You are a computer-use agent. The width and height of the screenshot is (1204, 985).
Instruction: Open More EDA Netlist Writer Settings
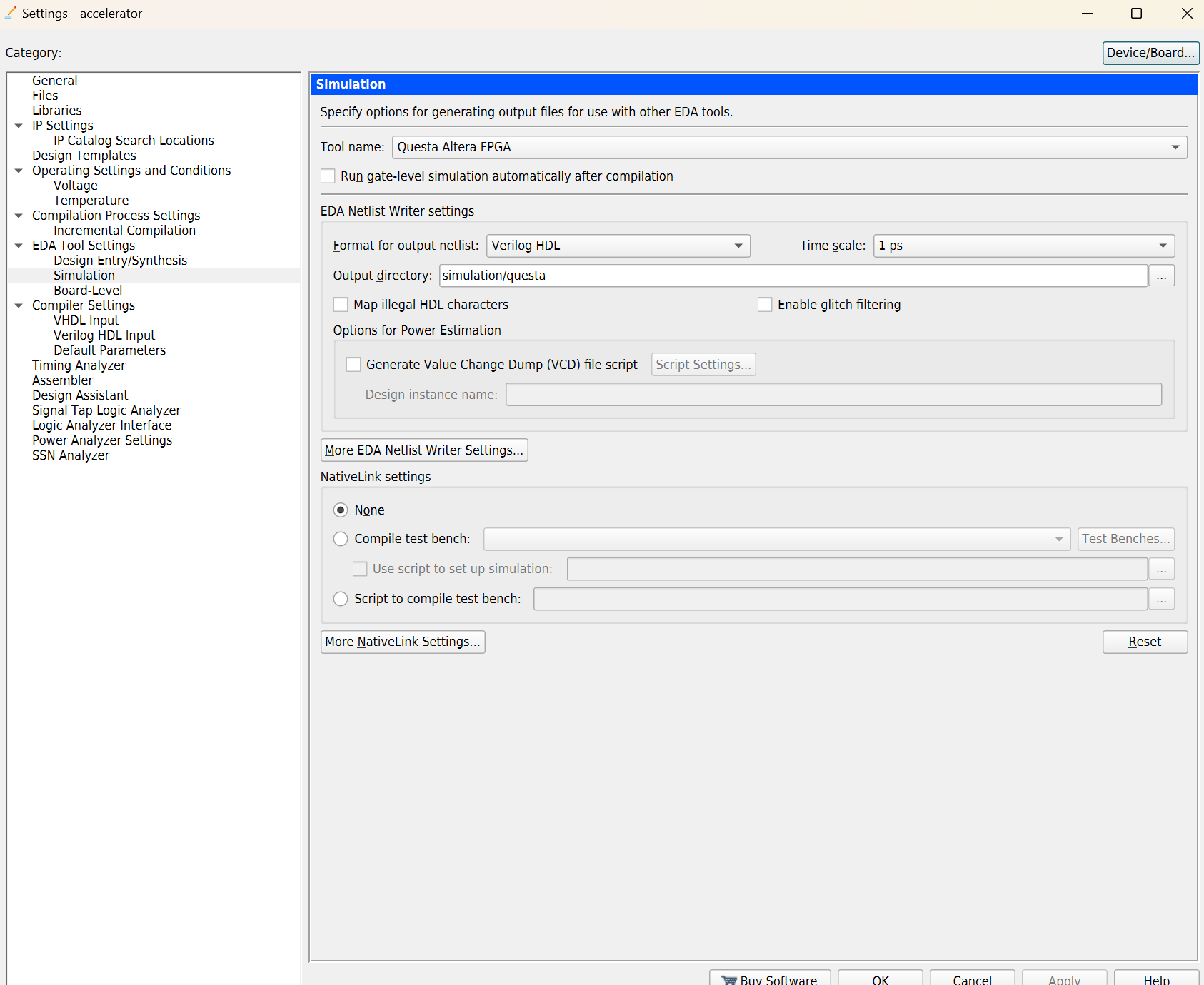click(424, 450)
